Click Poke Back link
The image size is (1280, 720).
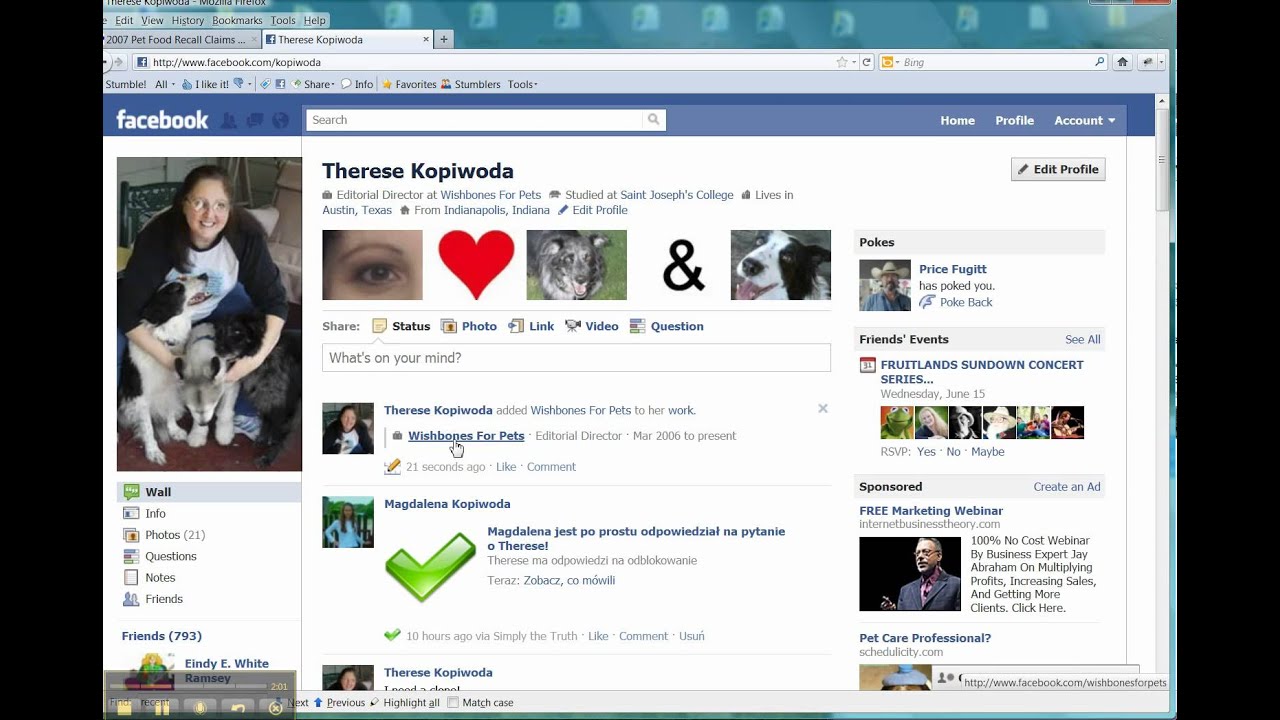(966, 302)
